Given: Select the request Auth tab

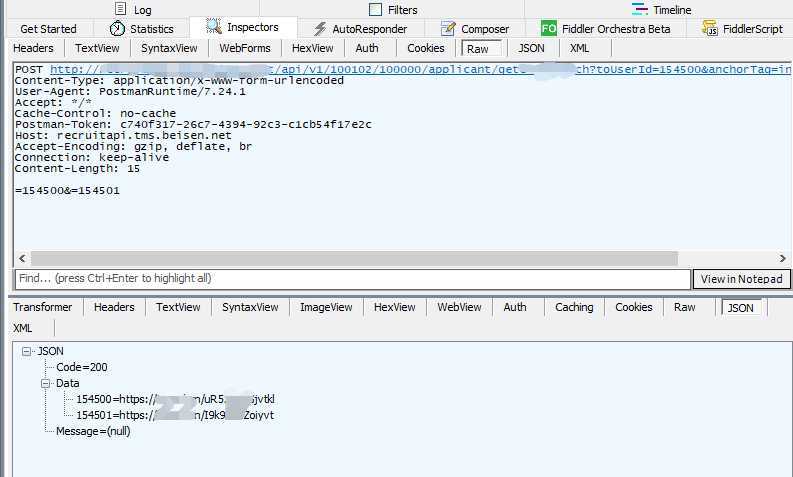Looking at the screenshot, I should [x=367, y=49].
